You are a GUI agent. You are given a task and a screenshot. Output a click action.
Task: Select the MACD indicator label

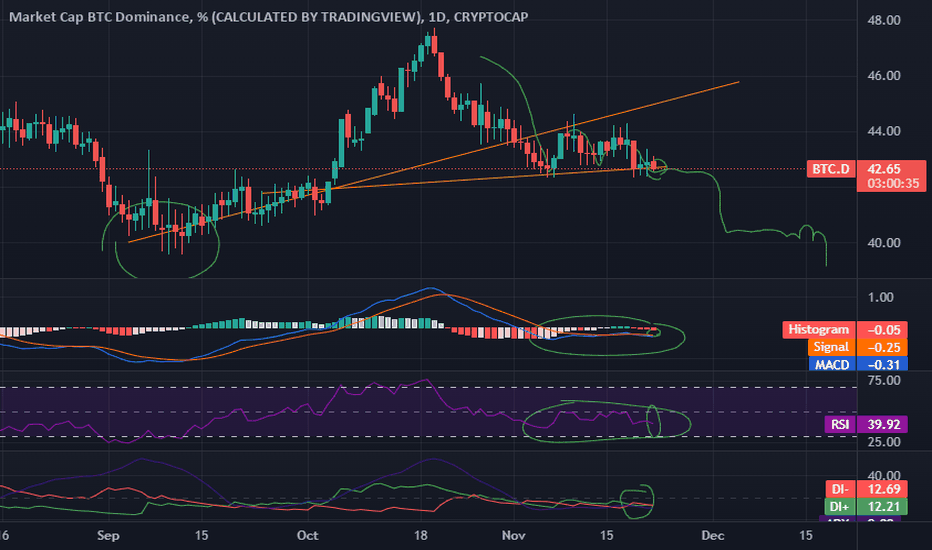click(x=832, y=364)
